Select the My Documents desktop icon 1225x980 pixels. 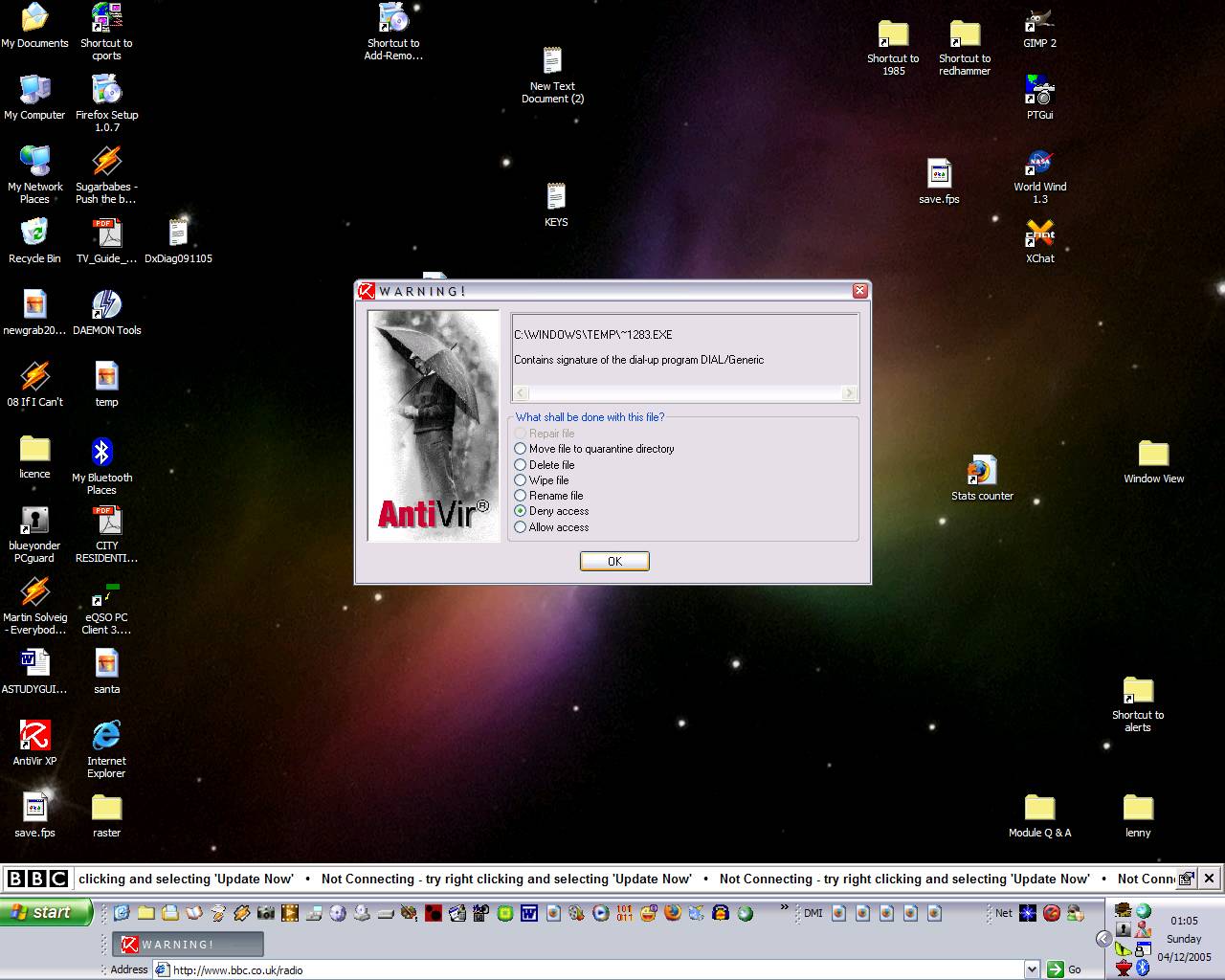point(34,26)
